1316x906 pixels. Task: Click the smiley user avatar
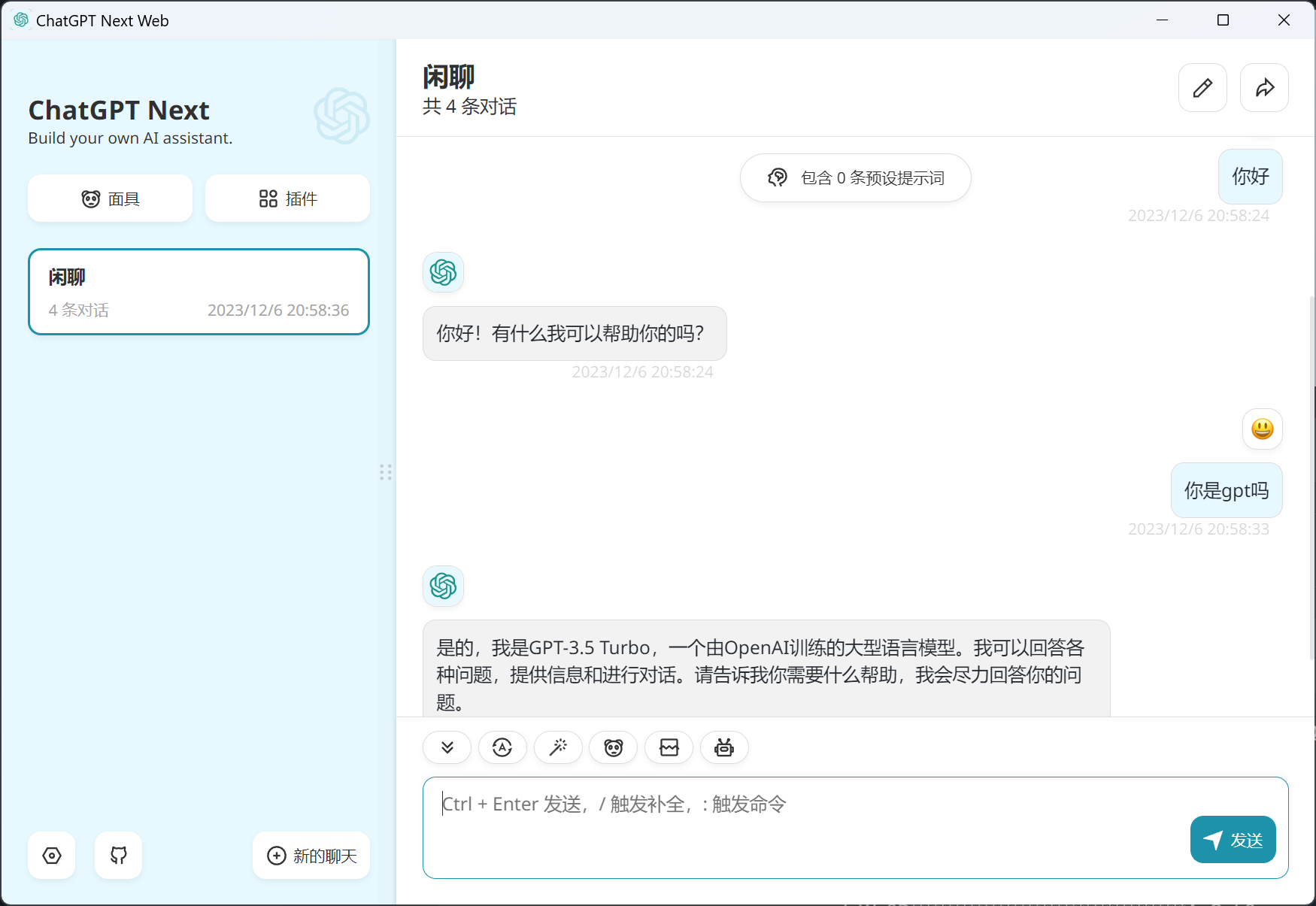[x=1263, y=429]
